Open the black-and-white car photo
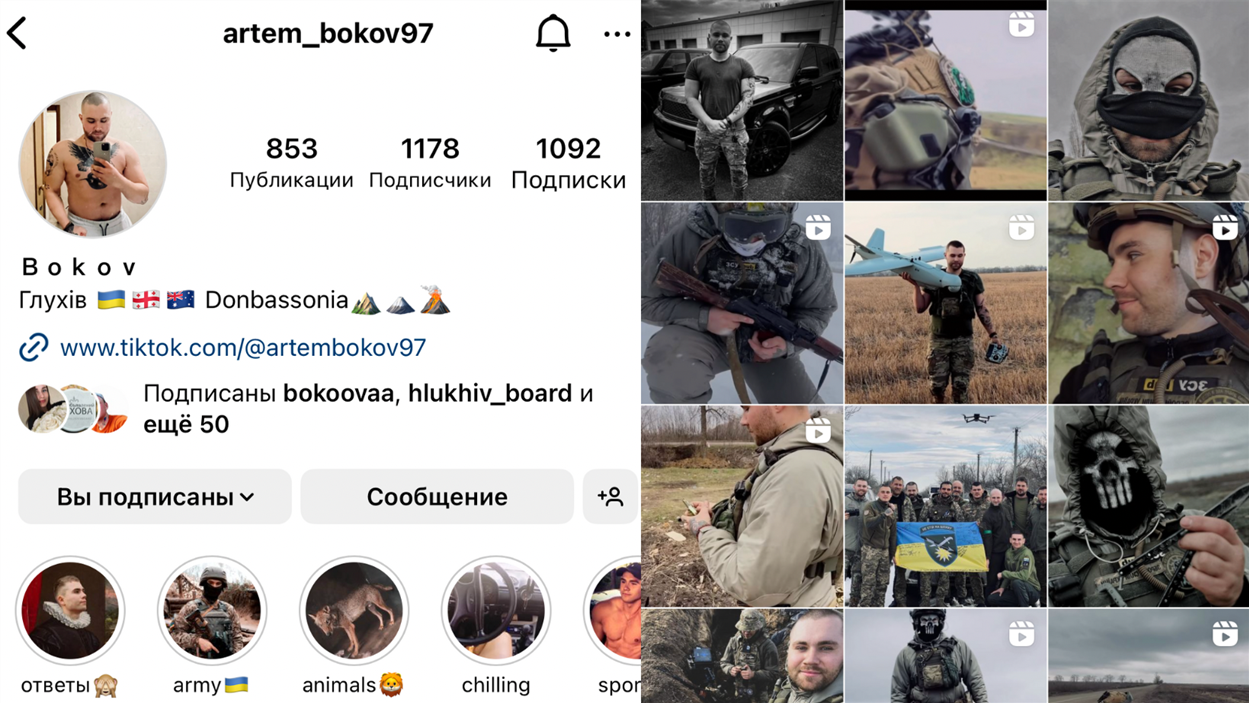Image resolution: width=1249 pixels, height=703 pixels. [742, 100]
